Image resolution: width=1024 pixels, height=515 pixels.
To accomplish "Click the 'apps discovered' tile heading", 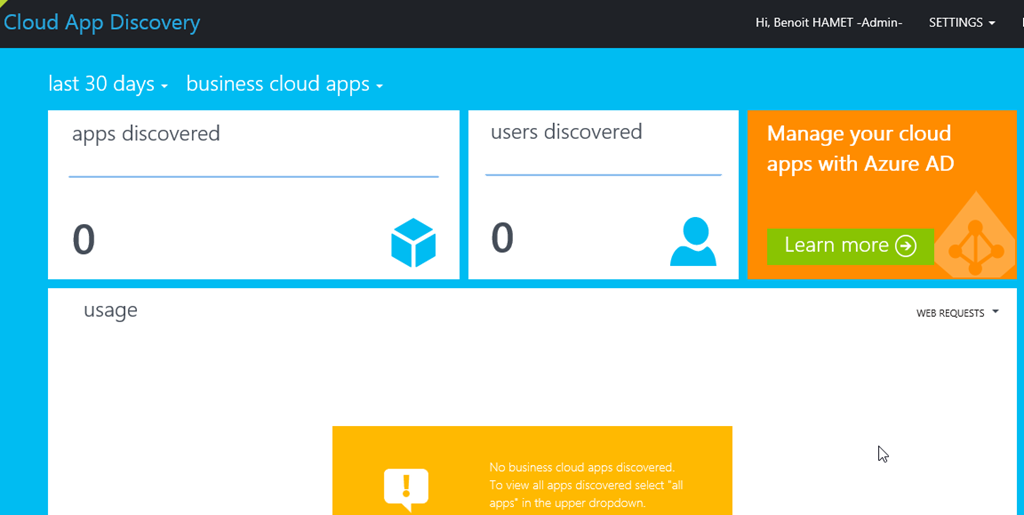I will [x=146, y=134].
